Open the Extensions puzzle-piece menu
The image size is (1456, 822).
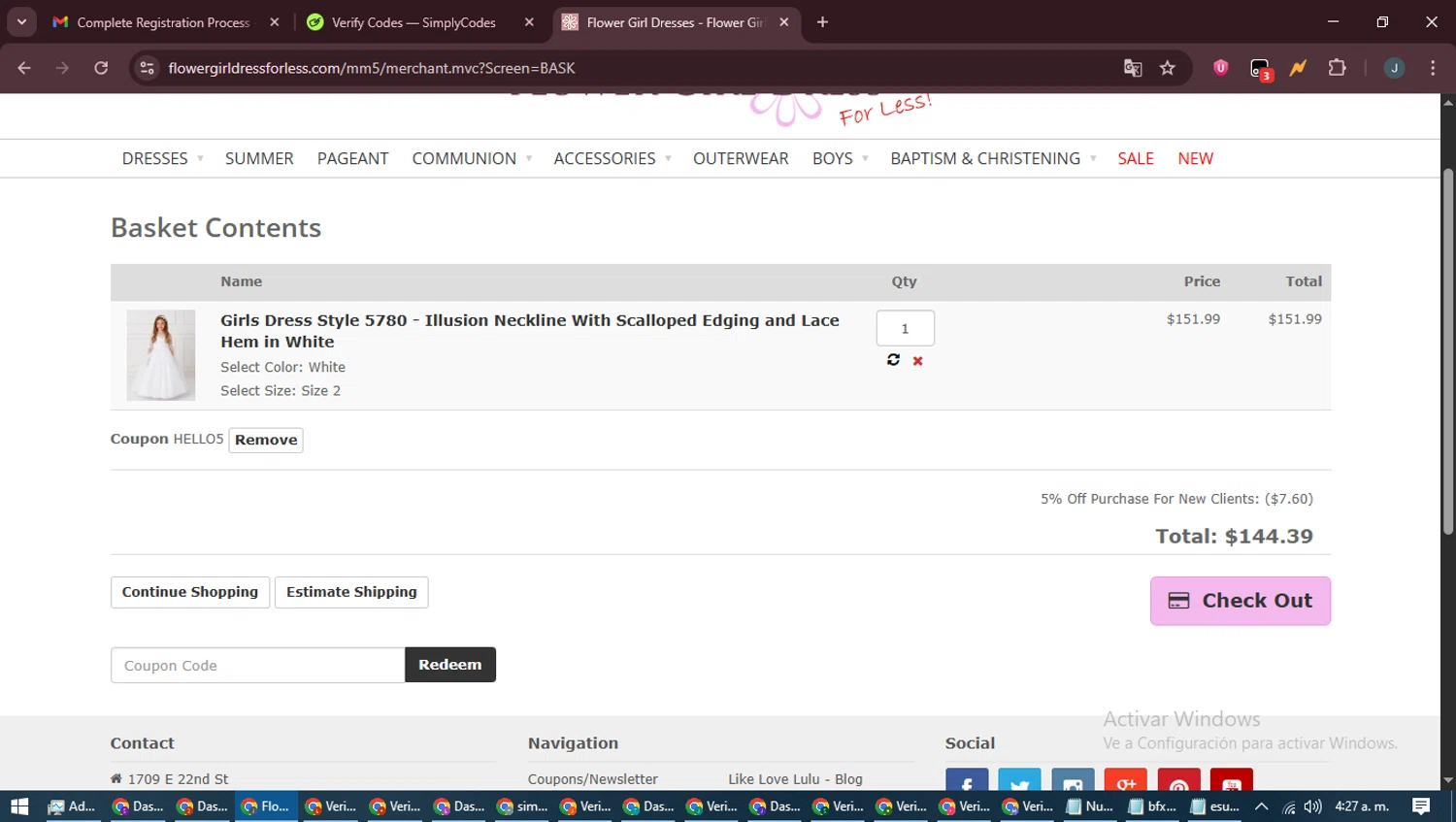[x=1337, y=68]
